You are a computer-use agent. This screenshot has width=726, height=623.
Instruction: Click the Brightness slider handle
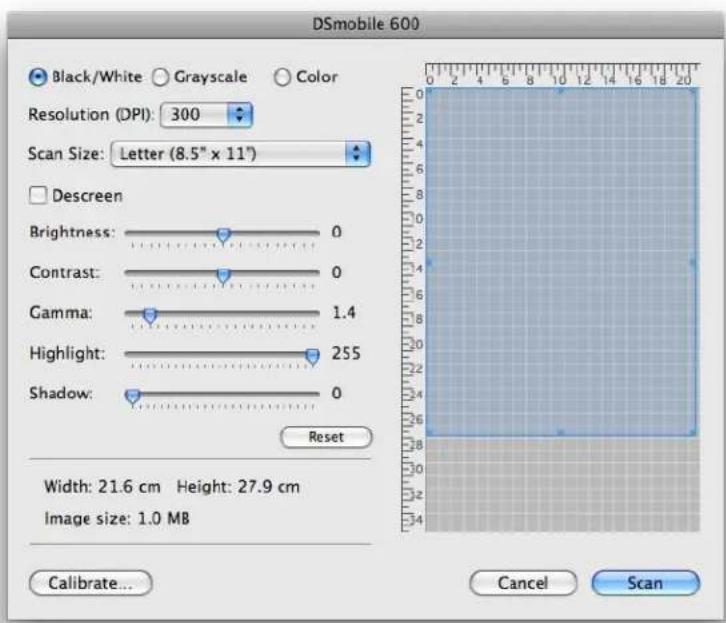pyautogui.click(x=223, y=235)
